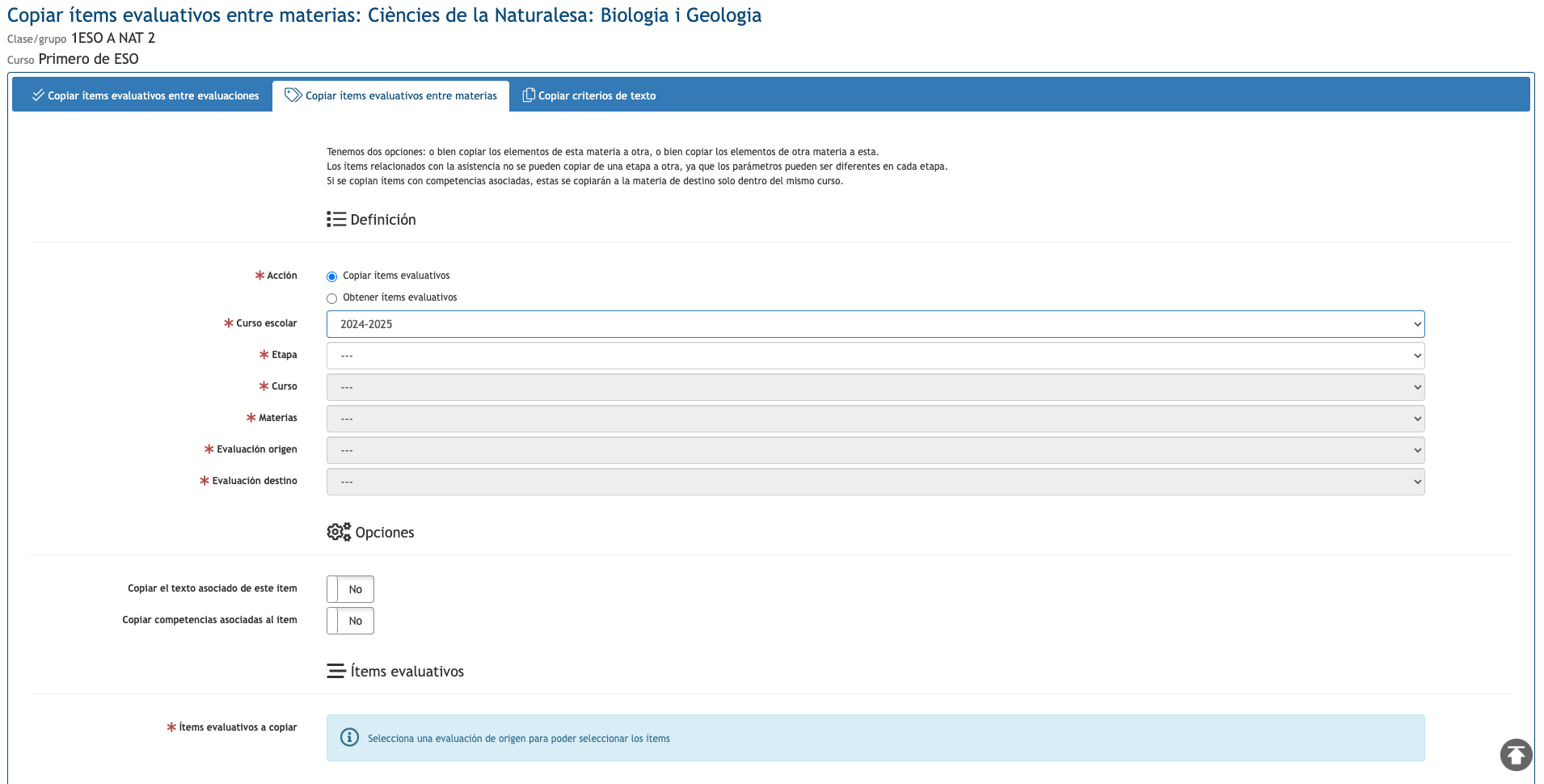
Task: Click the Ítems evaluativos a copiar label
Action: click(x=238, y=727)
